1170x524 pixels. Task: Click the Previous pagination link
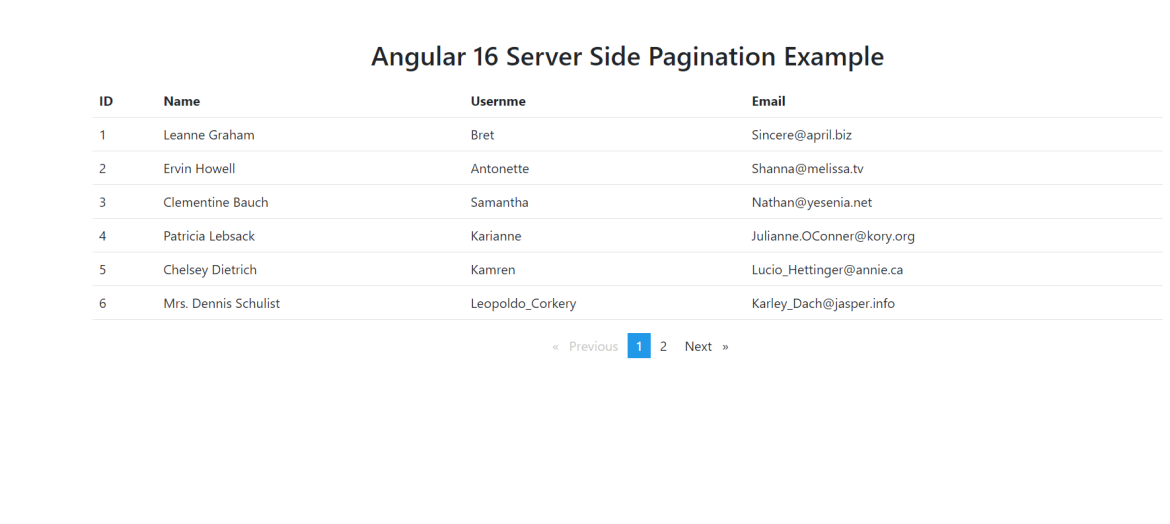click(593, 346)
